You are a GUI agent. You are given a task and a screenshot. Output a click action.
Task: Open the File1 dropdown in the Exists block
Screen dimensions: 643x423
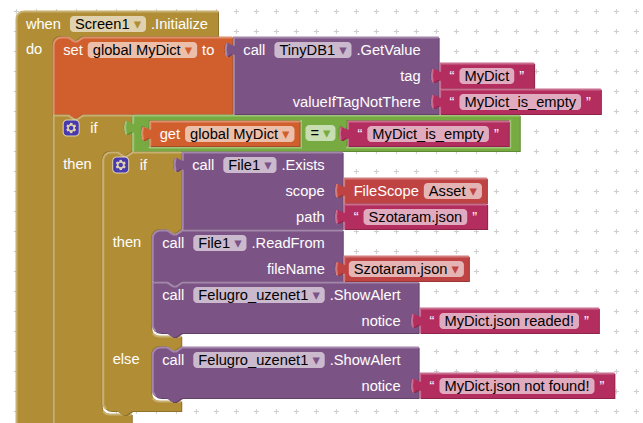pos(249,165)
